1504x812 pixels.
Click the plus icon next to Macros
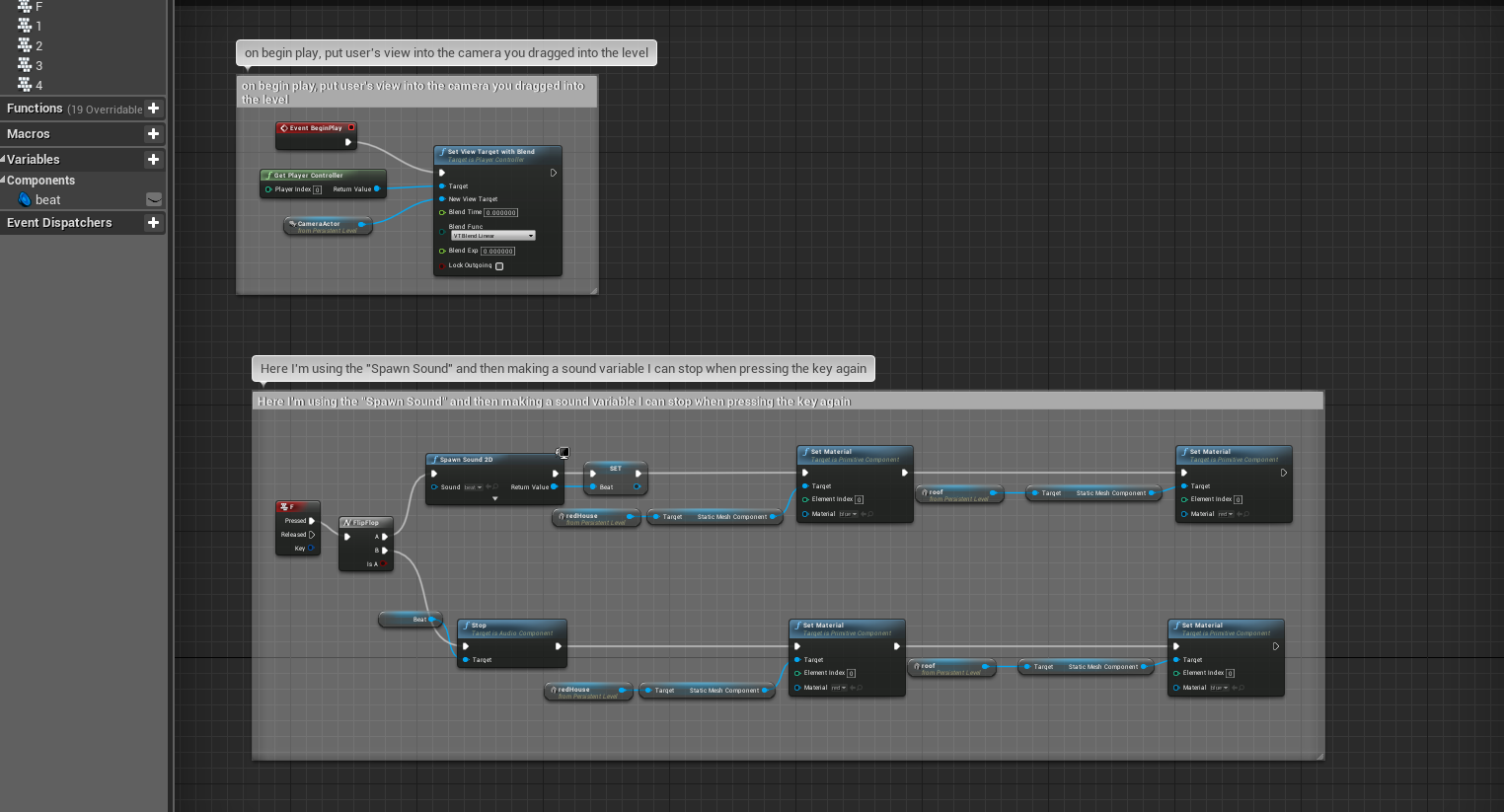point(153,134)
